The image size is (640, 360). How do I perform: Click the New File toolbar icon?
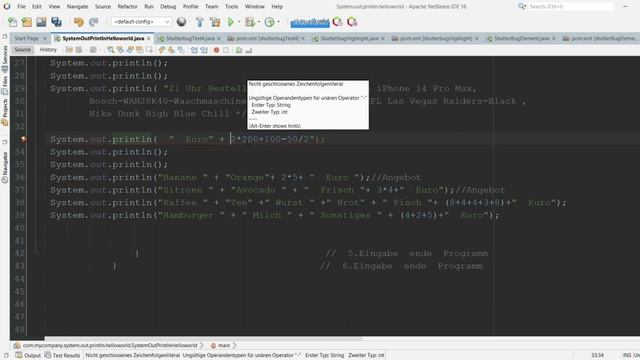point(13,22)
